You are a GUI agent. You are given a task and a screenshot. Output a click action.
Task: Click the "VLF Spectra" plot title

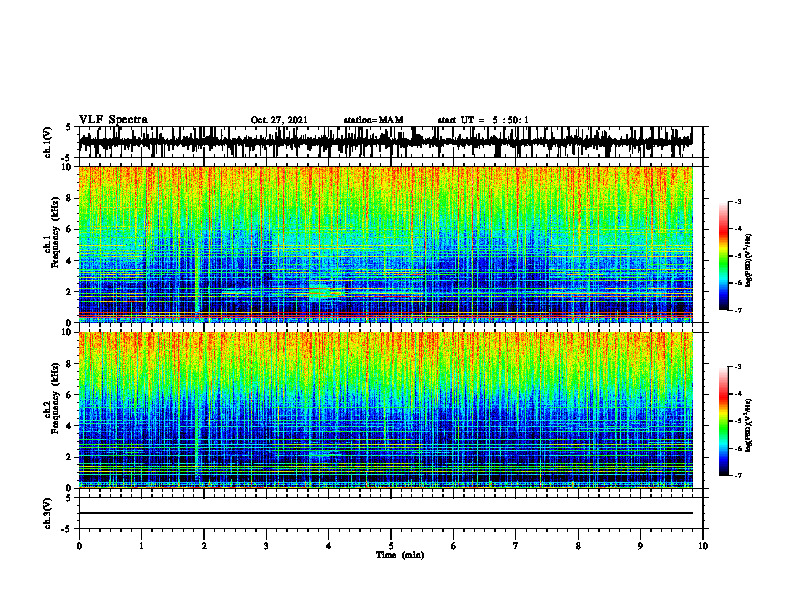click(113, 120)
